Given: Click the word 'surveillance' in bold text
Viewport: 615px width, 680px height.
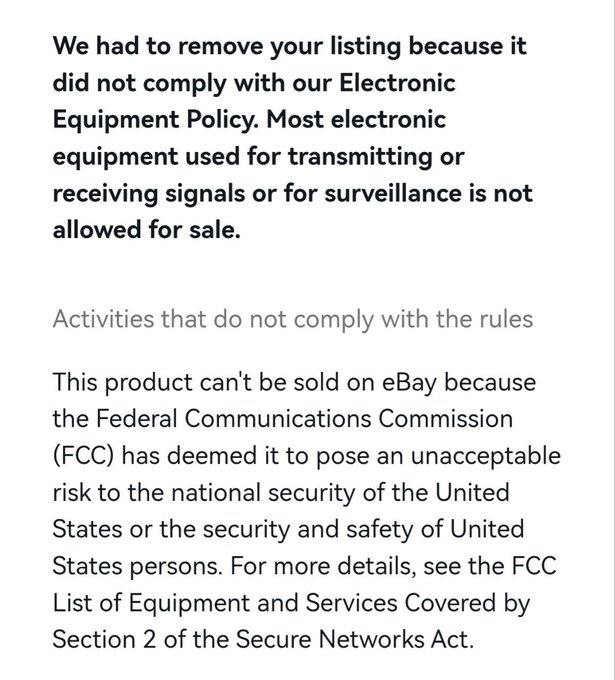Looking at the screenshot, I should [x=393, y=193].
